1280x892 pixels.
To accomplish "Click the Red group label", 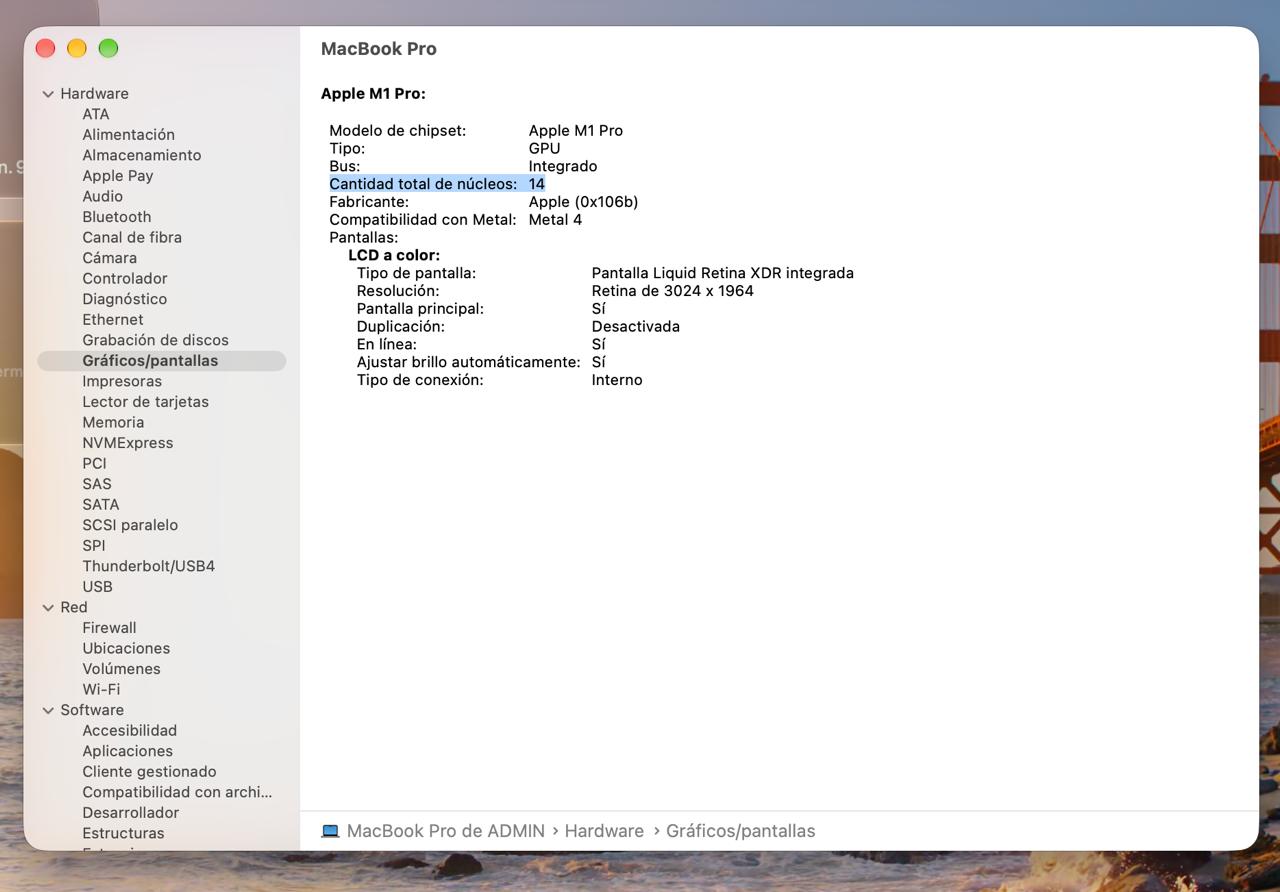I will click(x=73, y=608).
